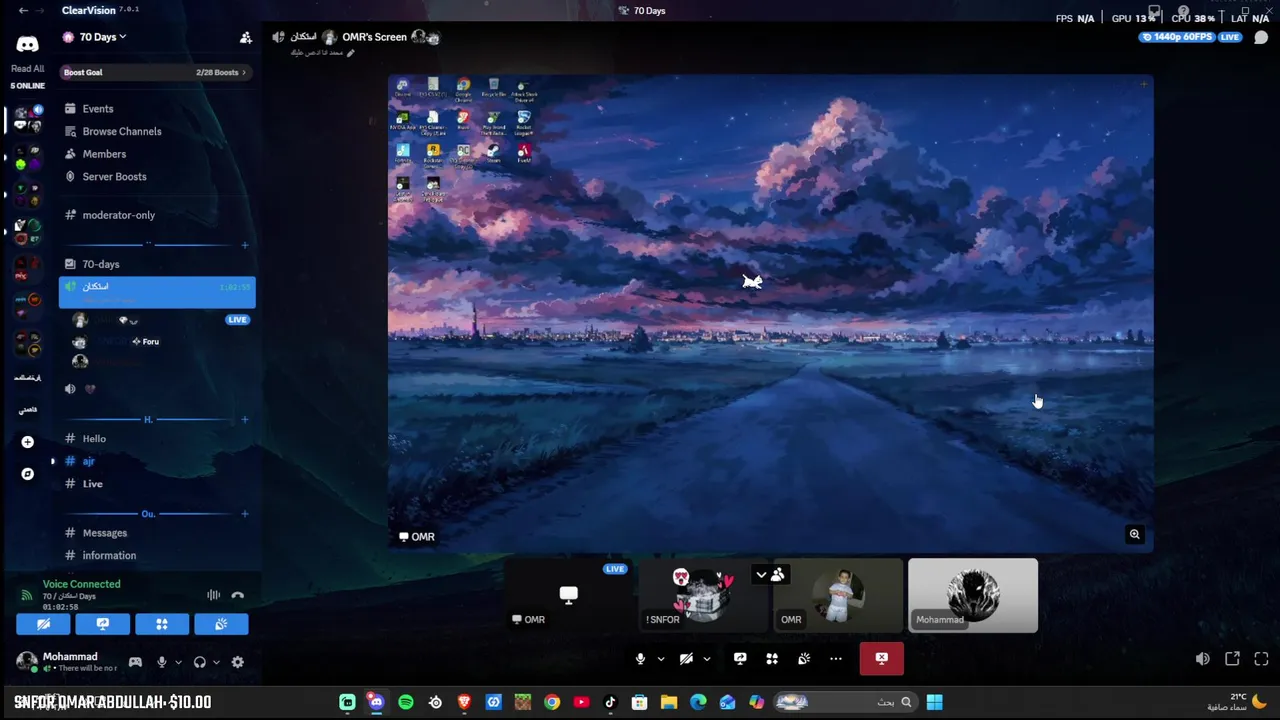Add a channel to the Ou. category
The image size is (1280, 720).
pos(245,514)
